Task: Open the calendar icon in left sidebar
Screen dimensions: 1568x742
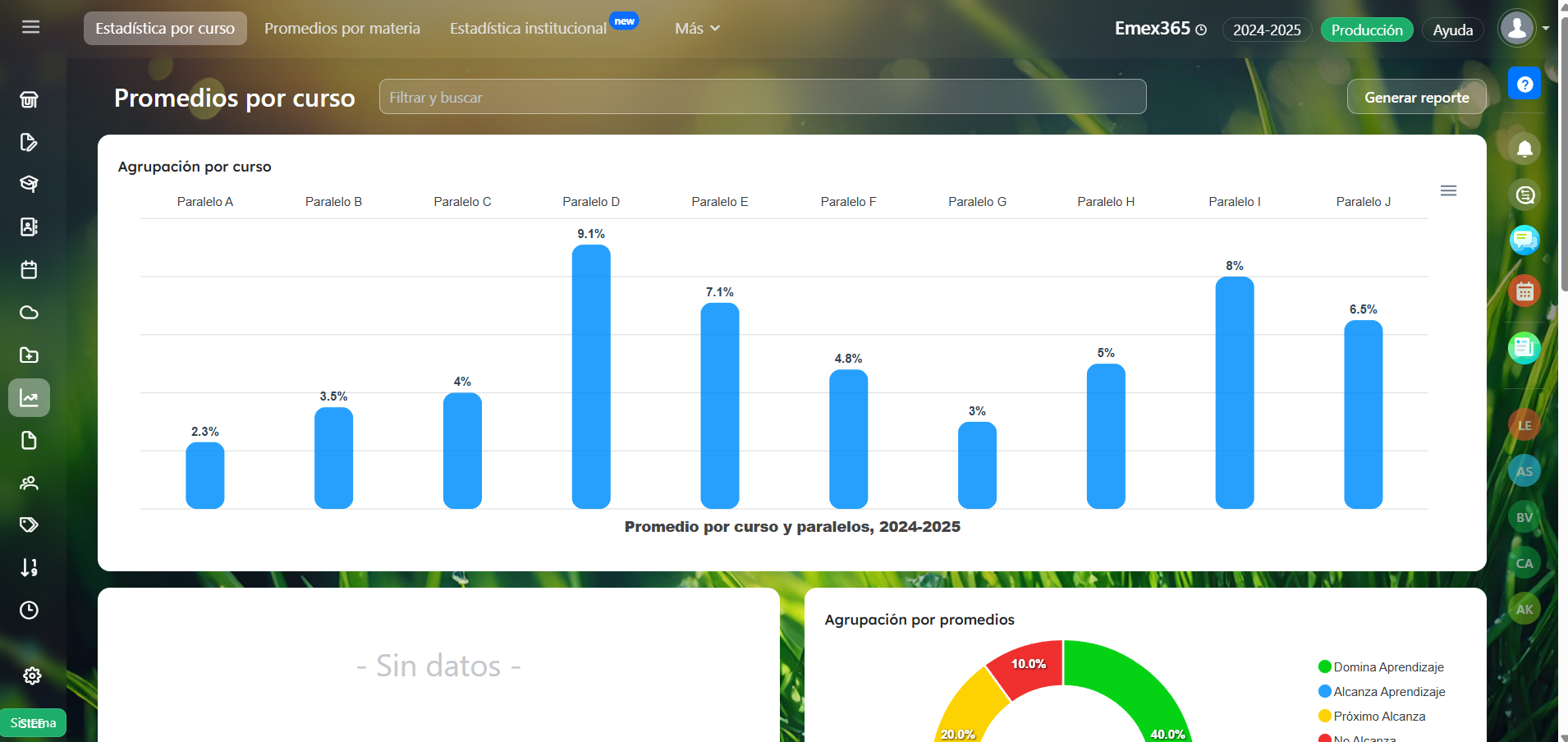Action: [29, 269]
